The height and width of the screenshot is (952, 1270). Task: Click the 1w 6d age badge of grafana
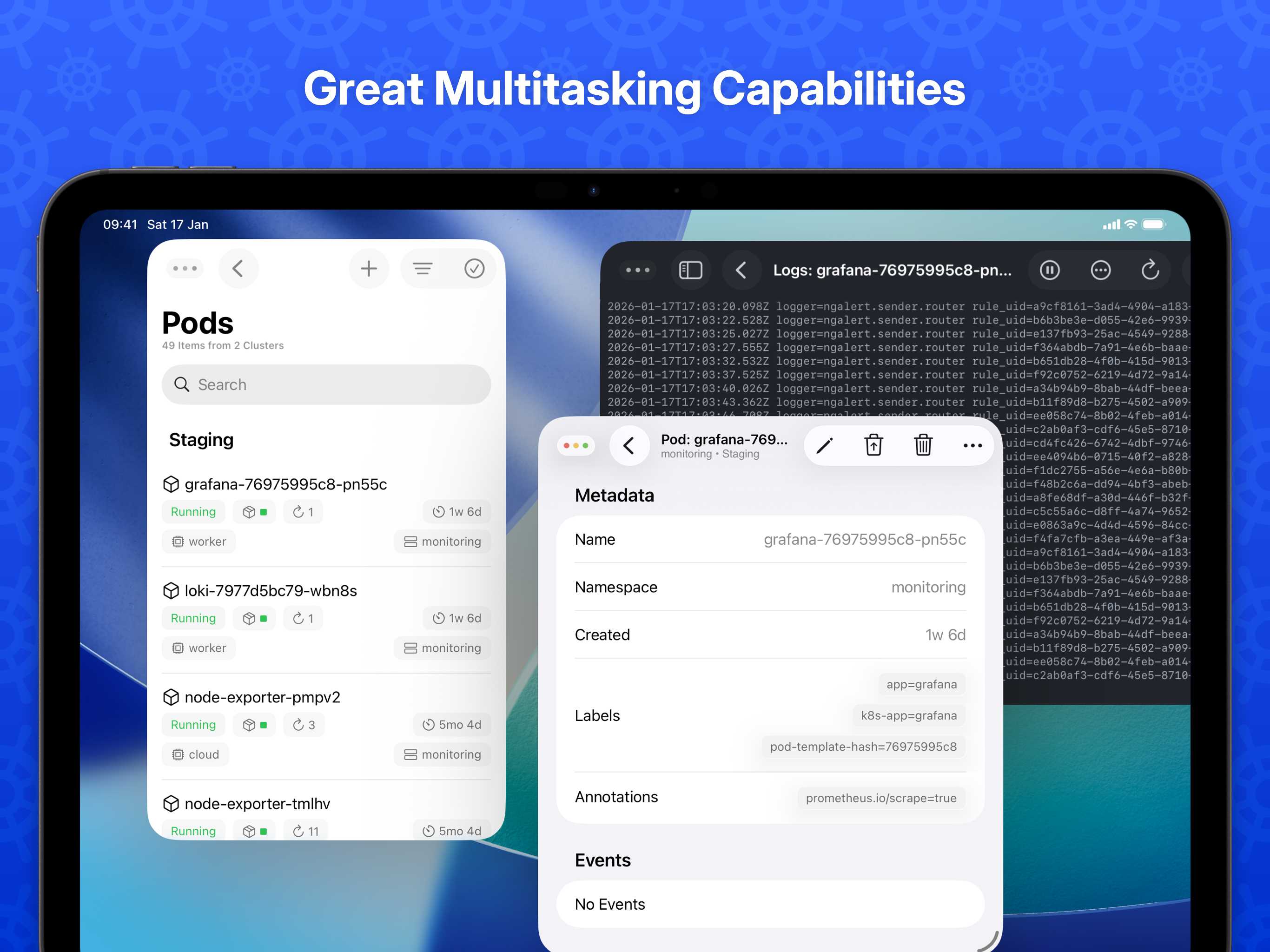coord(457,512)
